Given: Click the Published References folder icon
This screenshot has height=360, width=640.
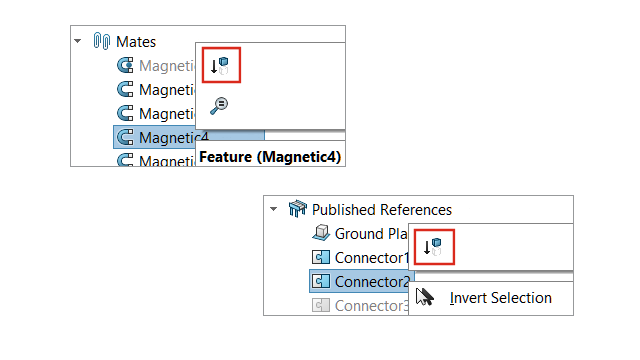Looking at the screenshot, I should coord(298,209).
